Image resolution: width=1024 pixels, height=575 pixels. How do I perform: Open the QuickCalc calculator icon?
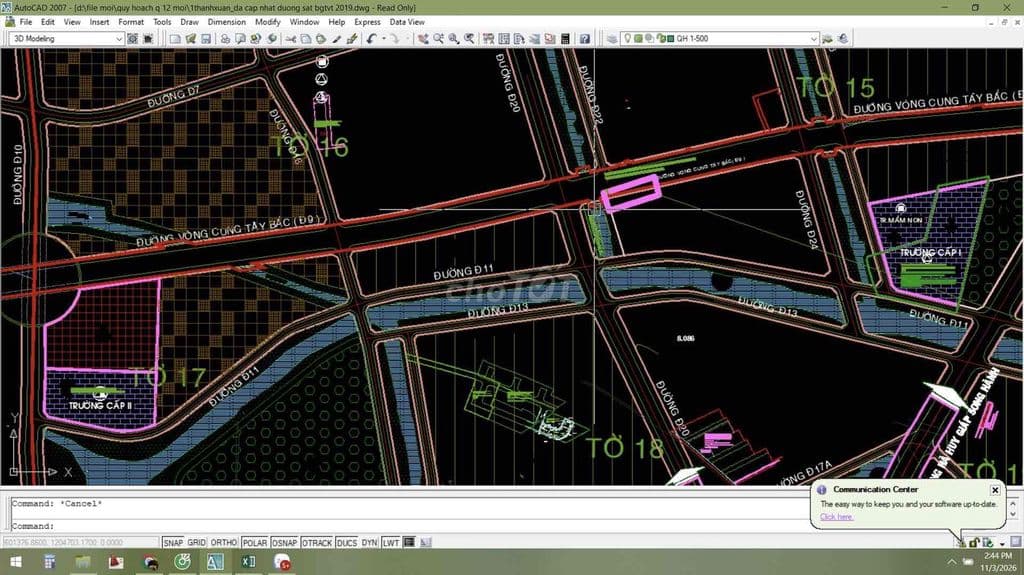tap(565, 39)
